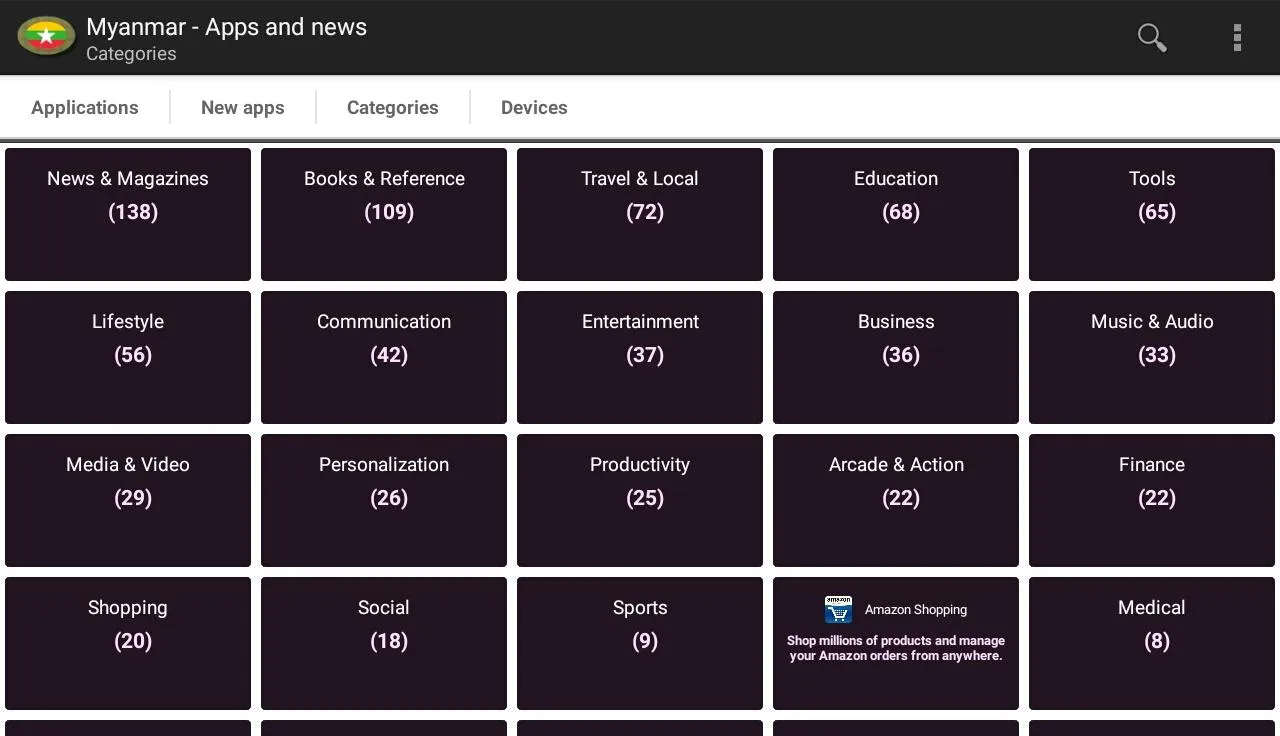The image size is (1280, 736).
Task: Open the Medical category tile
Action: 1152,643
